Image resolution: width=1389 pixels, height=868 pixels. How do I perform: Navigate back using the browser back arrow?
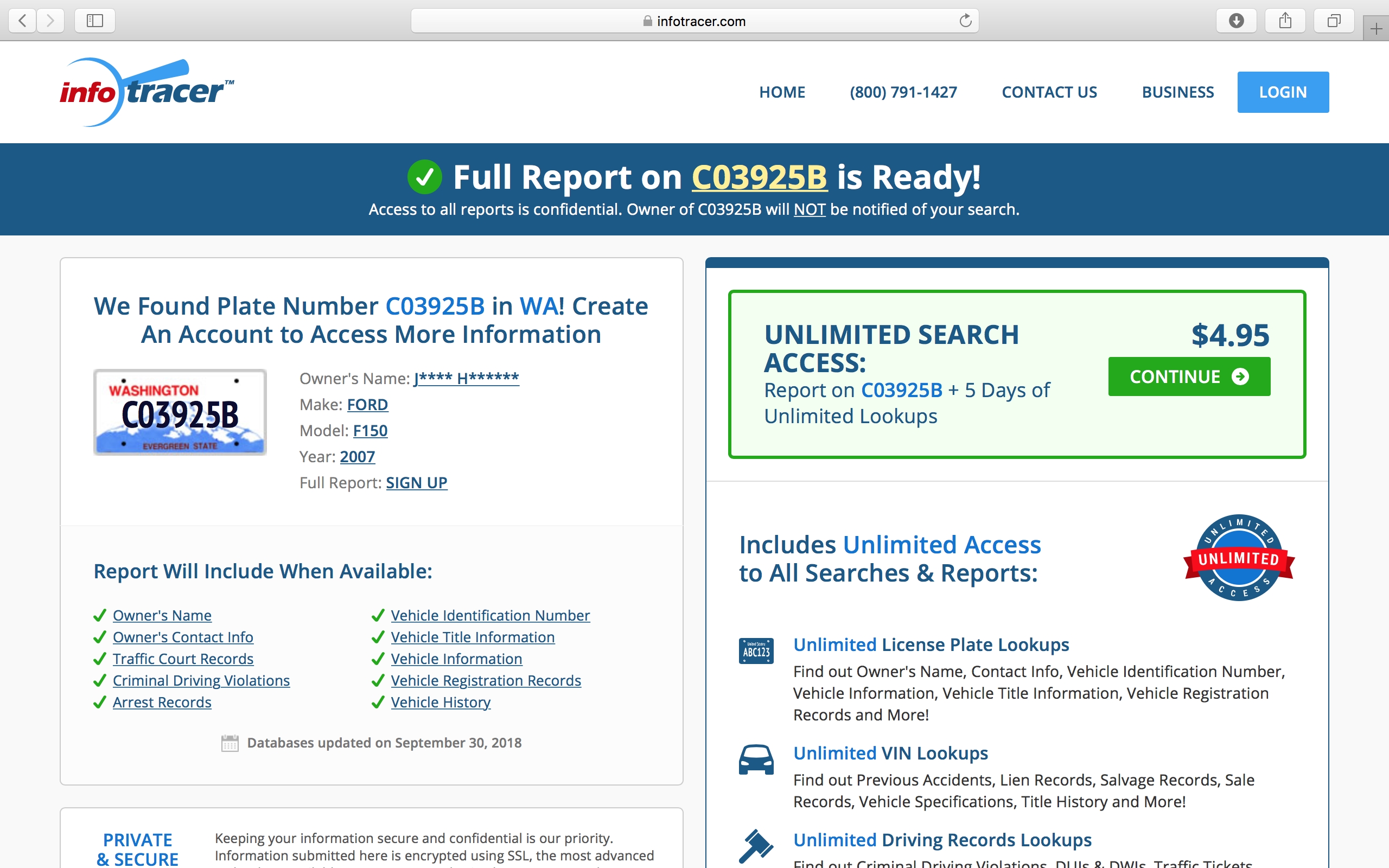[x=21, y=21]
